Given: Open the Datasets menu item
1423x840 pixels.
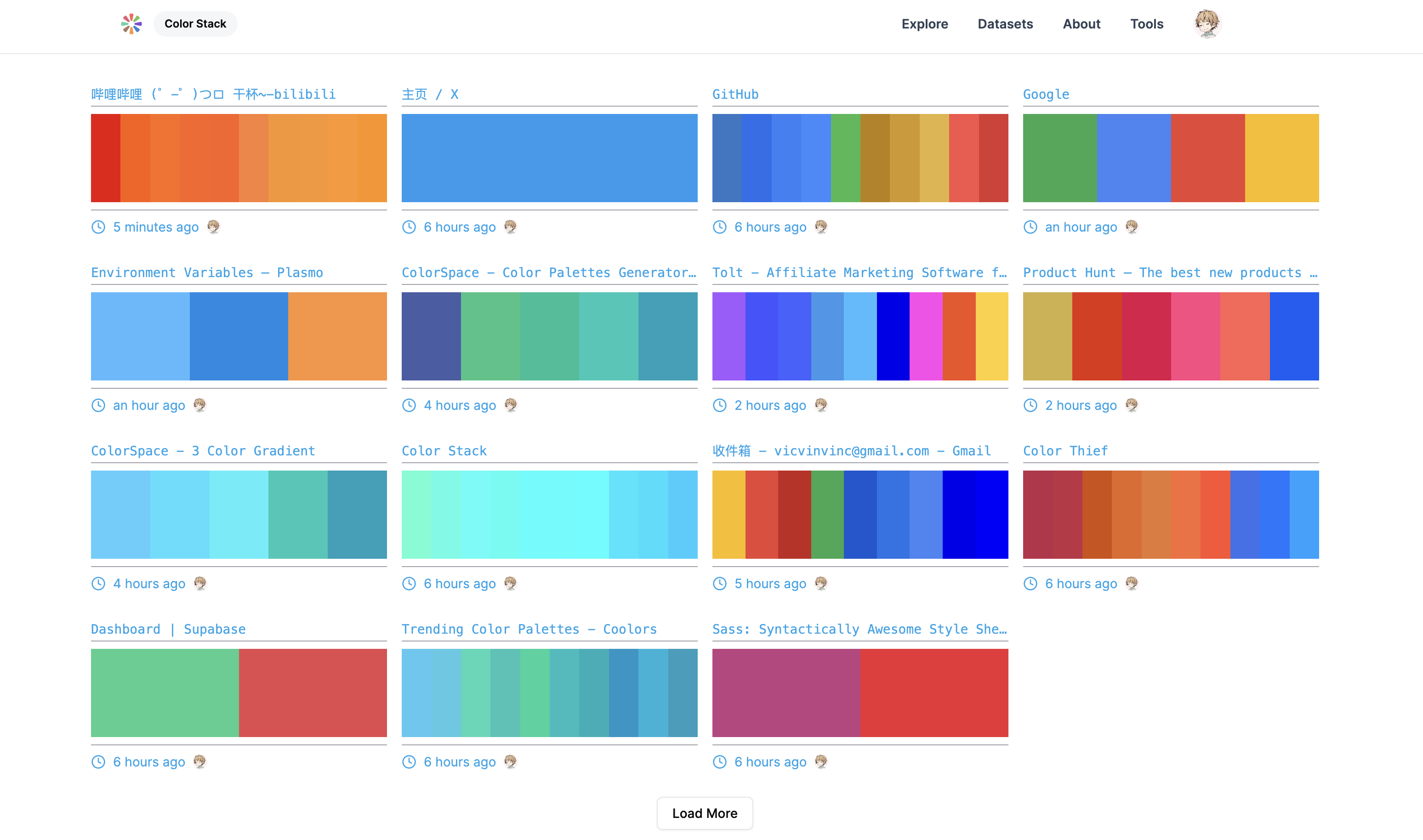Looking at the screenshot, I should (1005, 24).
